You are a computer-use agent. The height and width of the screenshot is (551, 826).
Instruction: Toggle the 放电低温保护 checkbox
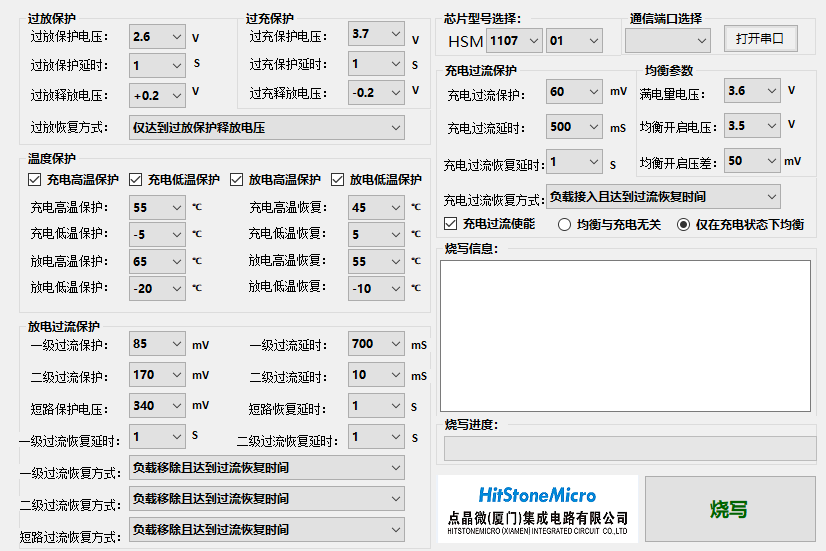pyautogui.click(x=338, y=180)
